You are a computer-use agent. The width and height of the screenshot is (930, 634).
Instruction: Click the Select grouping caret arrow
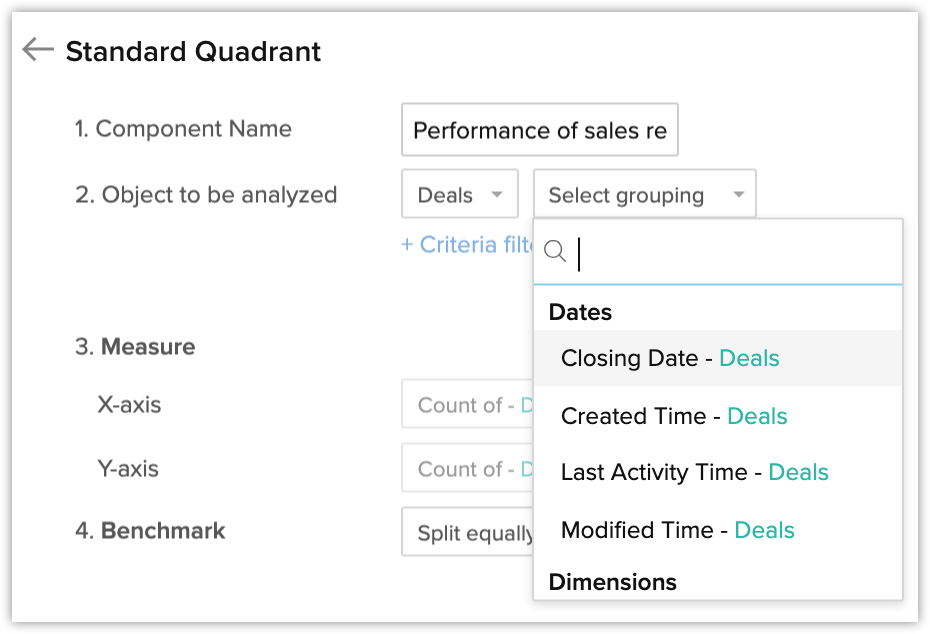click(738, 194)
